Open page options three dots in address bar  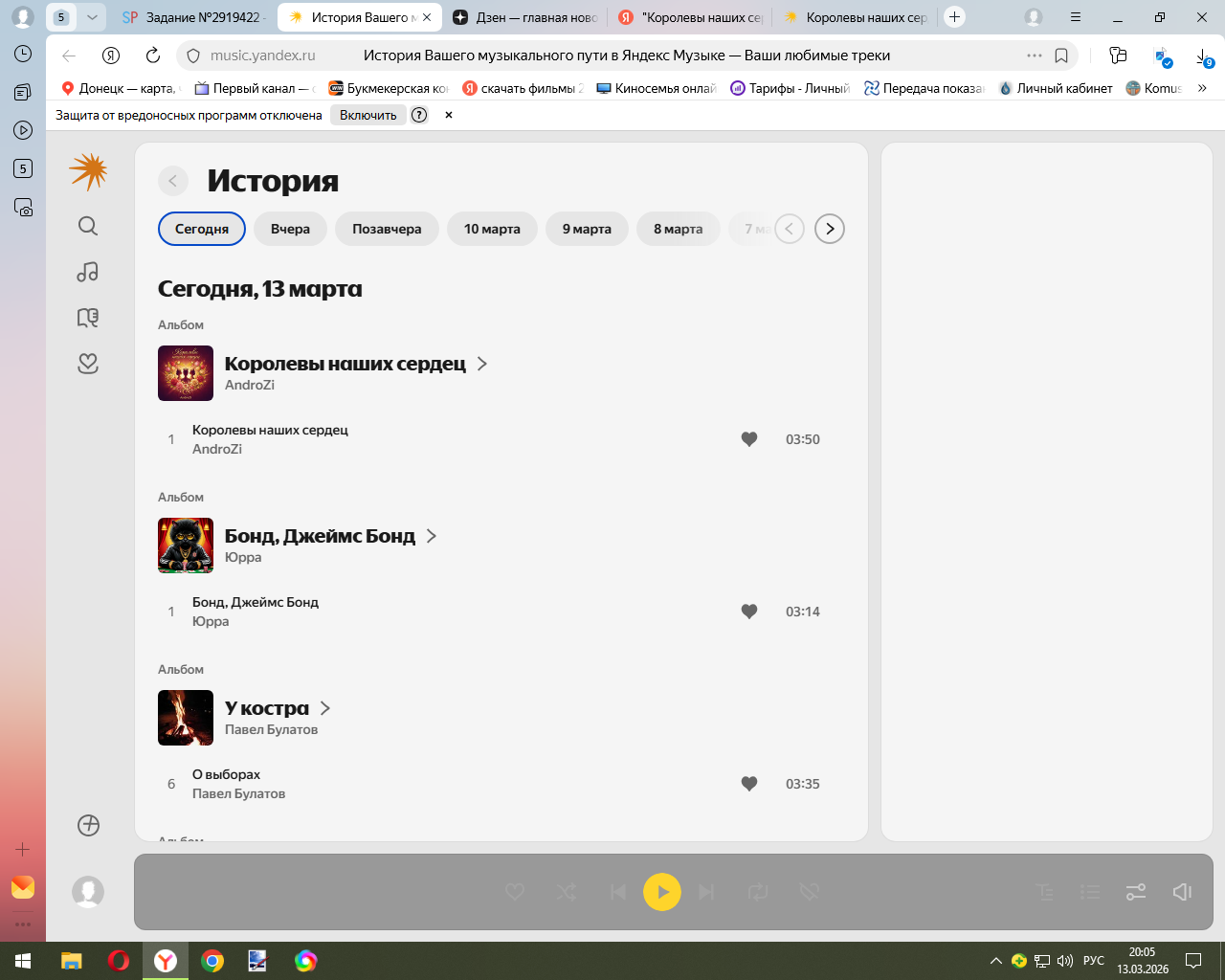click(1035, 56)
